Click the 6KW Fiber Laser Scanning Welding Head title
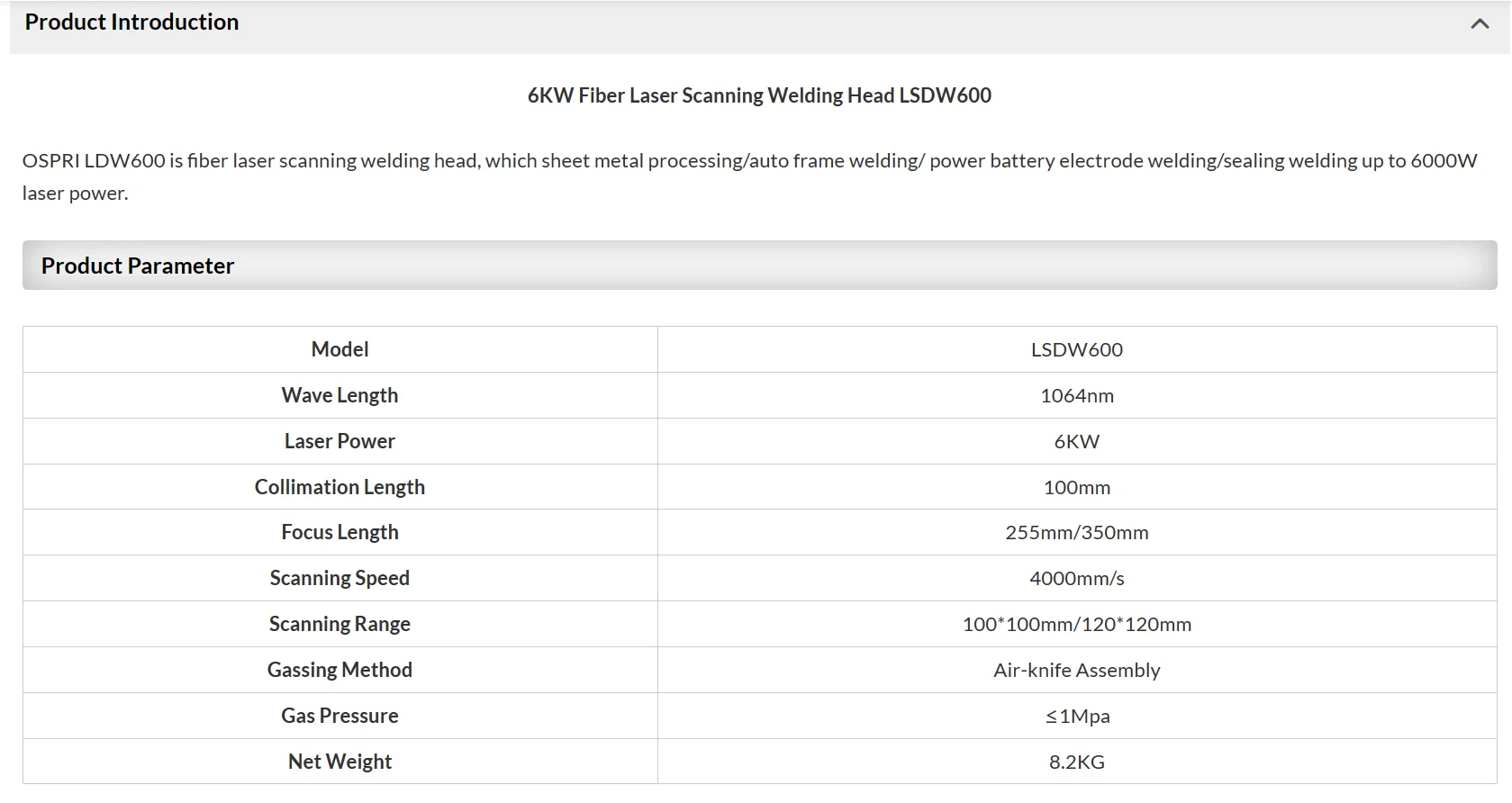This screenshot has width=1512, height=803. [x=759, y=95]
